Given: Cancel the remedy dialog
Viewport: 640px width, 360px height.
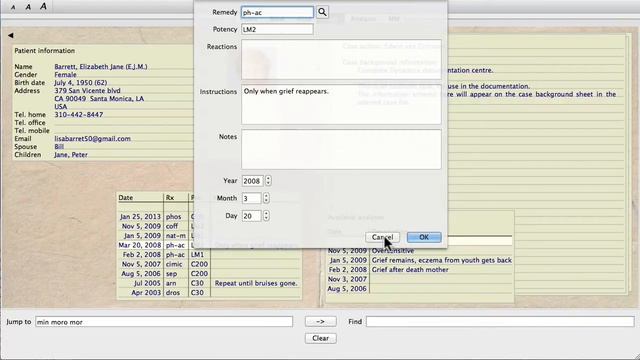Looking at the screenshot, I should [x=382, y=237].
